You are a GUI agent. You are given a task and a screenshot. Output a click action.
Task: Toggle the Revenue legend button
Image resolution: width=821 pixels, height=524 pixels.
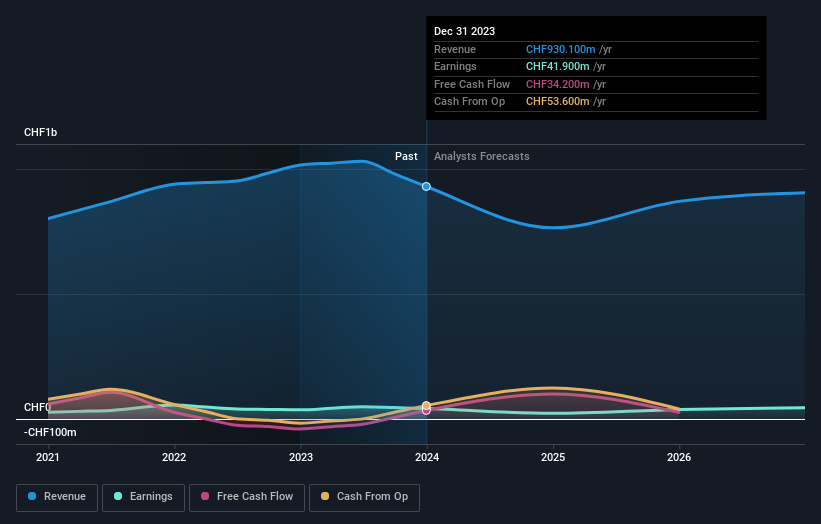[x=57, y=497]
